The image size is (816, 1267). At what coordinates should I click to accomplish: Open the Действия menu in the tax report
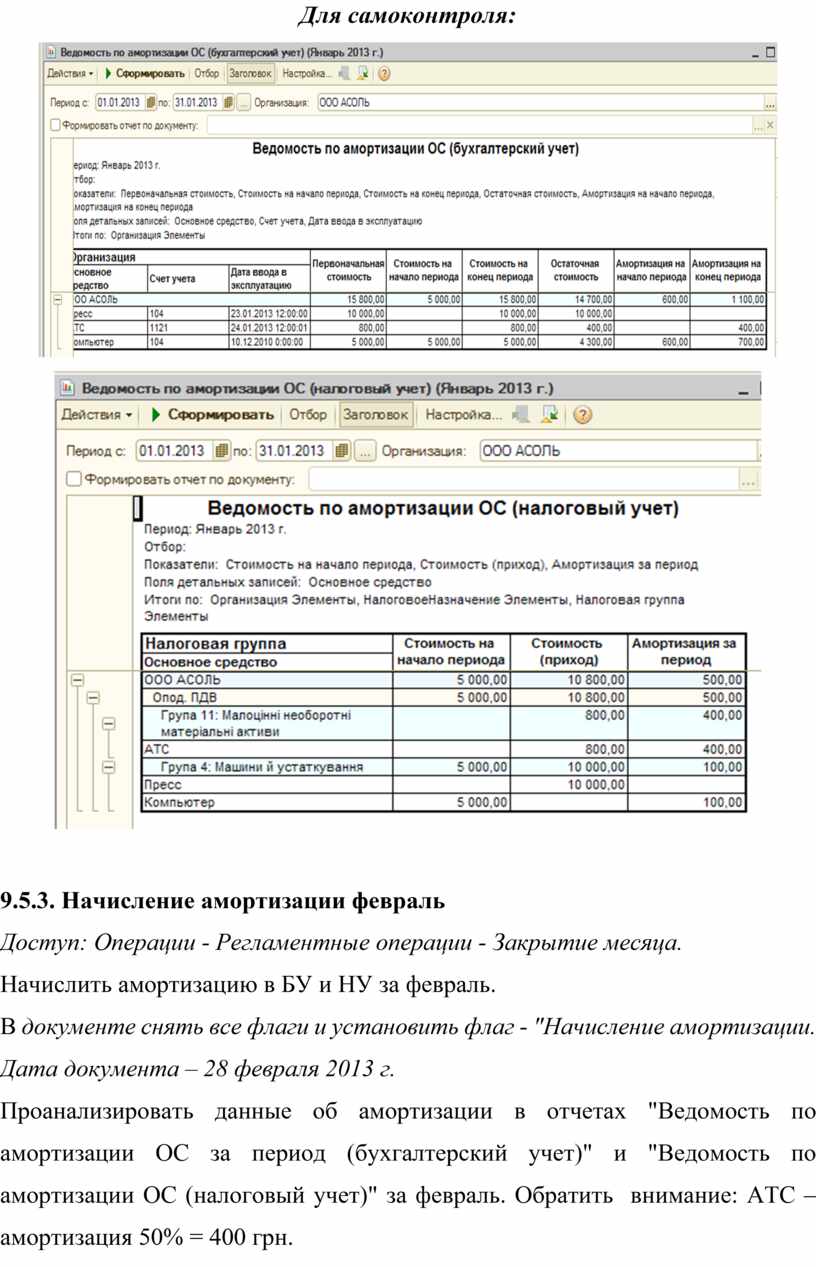coord(97,414)
